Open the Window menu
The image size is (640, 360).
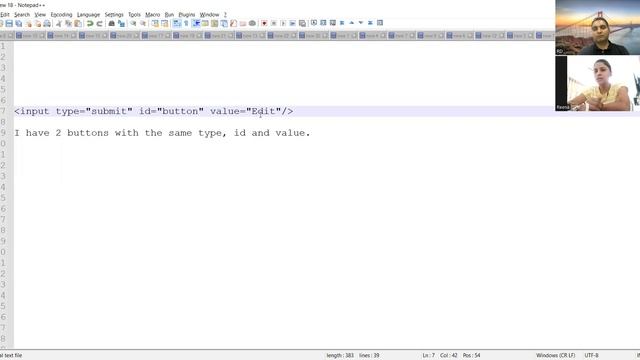pos(209,14)
